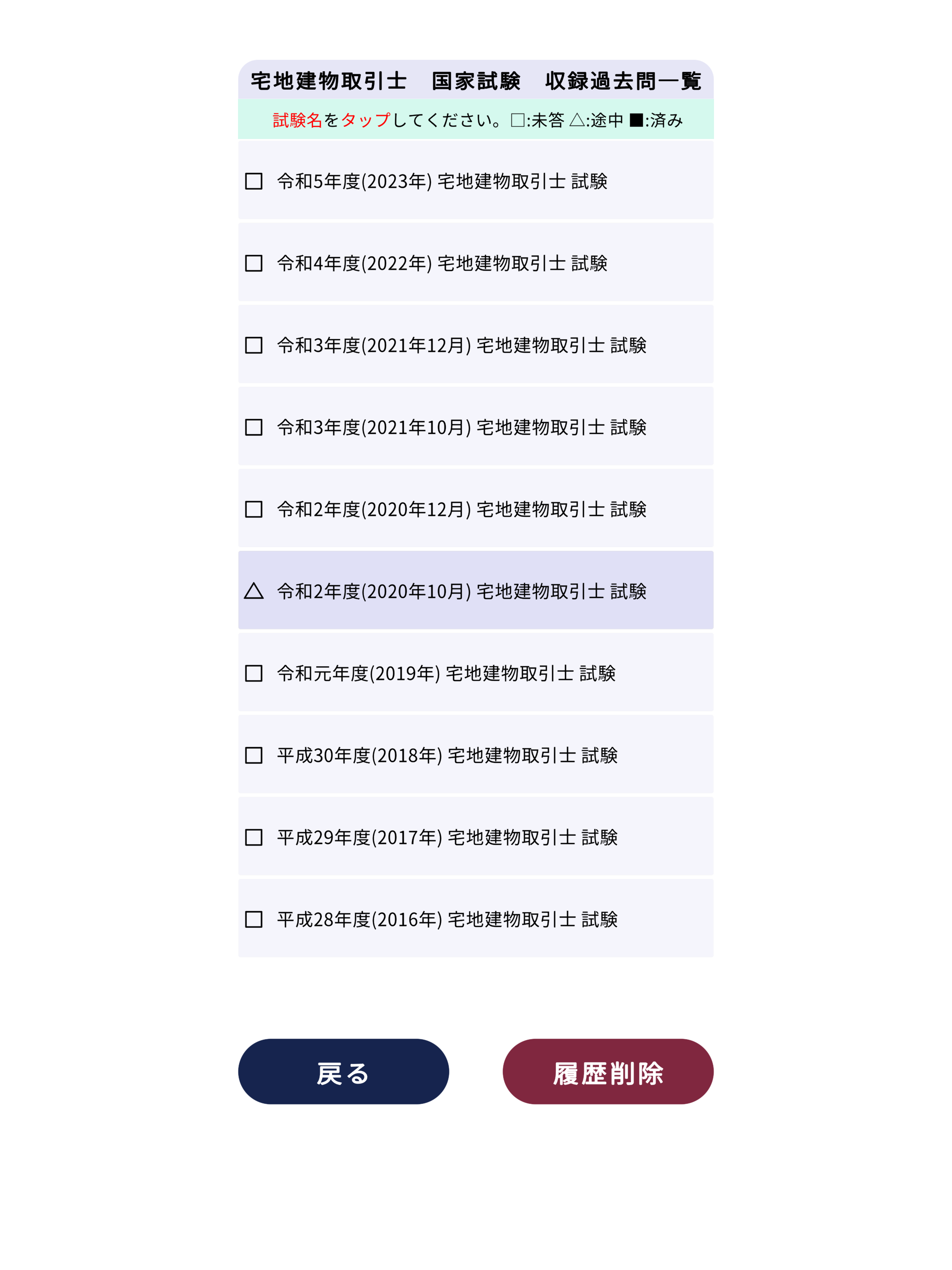Select 令和4年度(2022年) exam entry
Viewport: 952px width, 1270px height.
click(x=476, y=262)
